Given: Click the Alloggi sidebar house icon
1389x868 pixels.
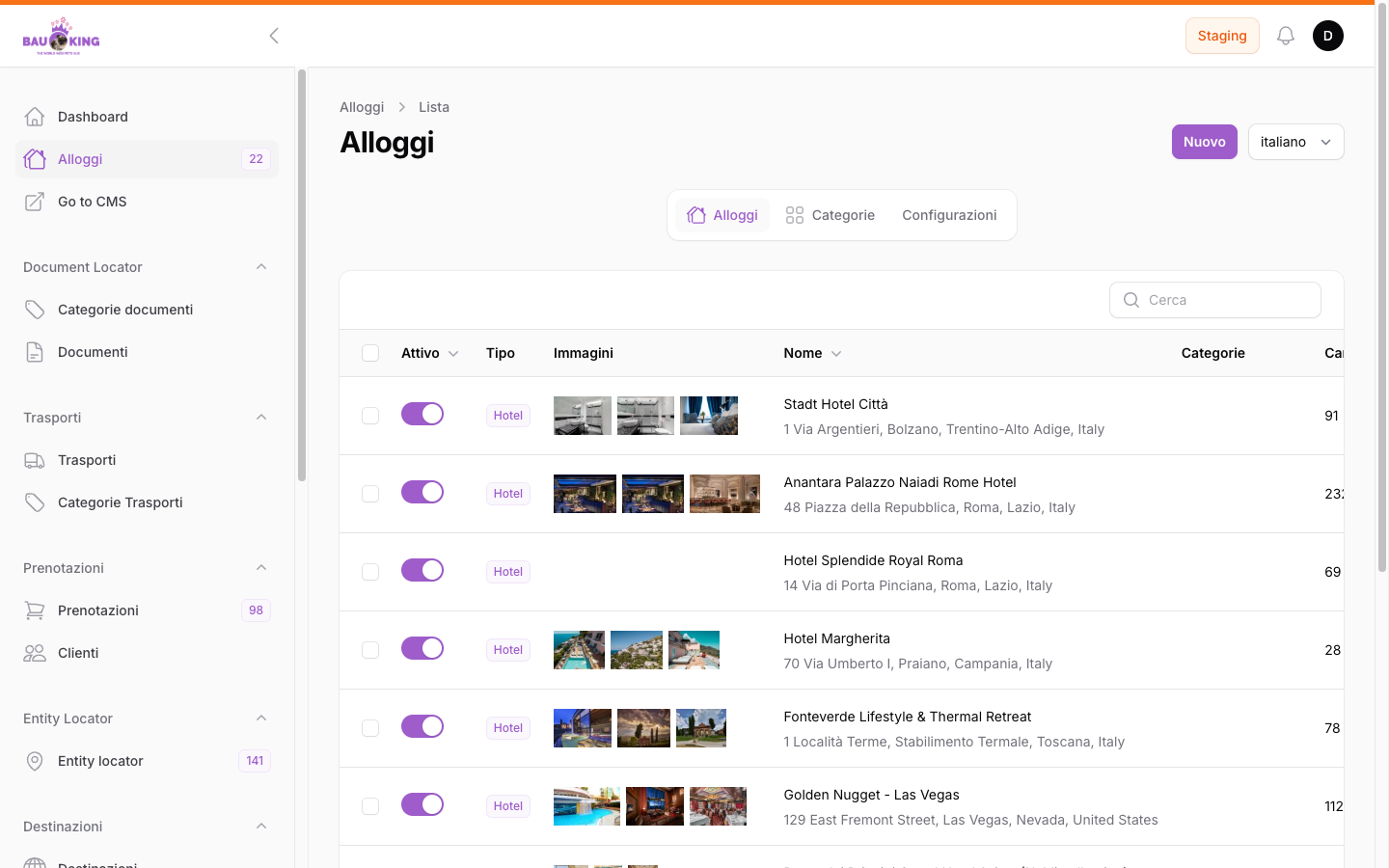Looking at the screenshot, I should click(35, 159).
